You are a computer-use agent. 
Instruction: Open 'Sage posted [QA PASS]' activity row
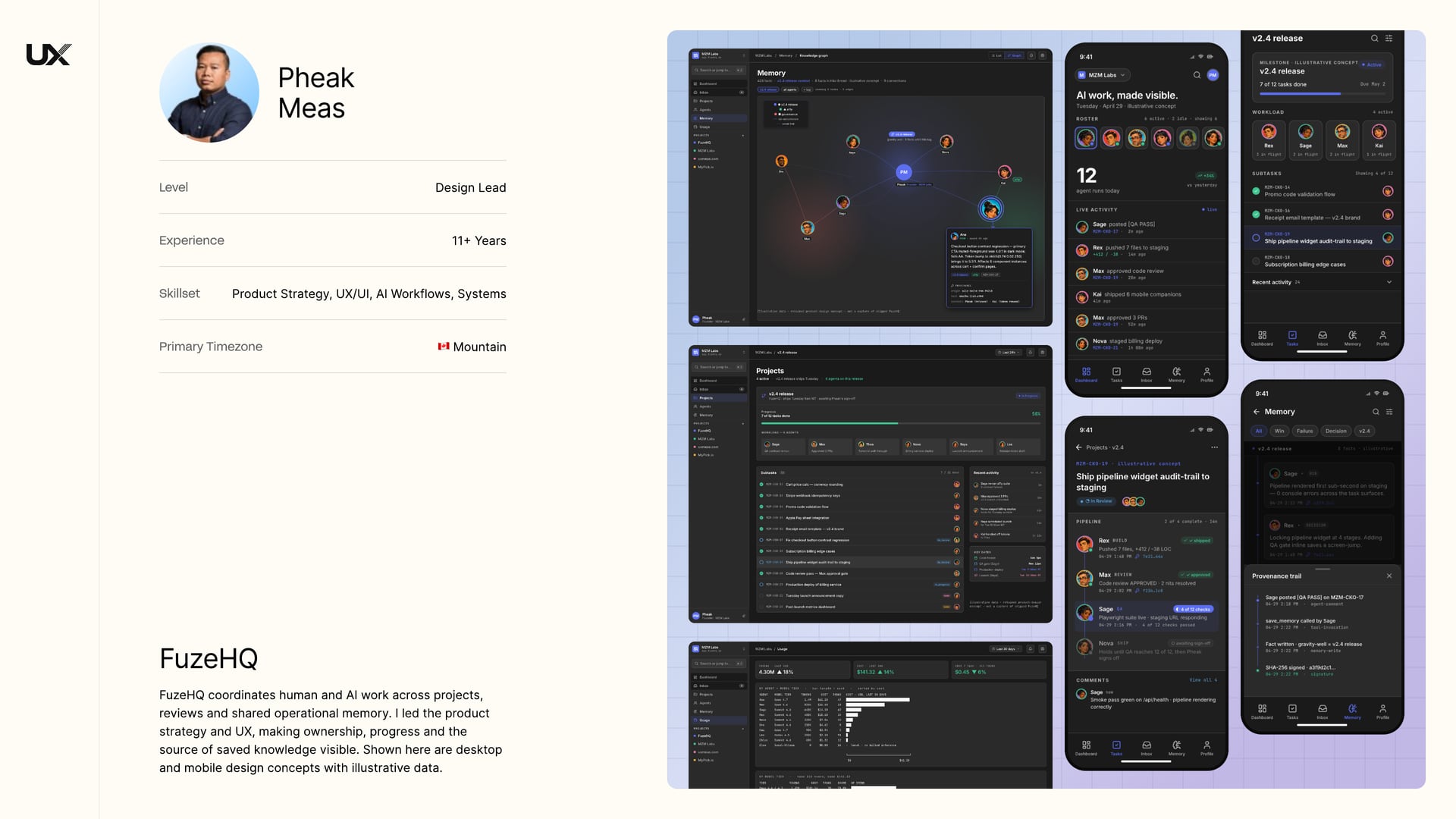1146,227
